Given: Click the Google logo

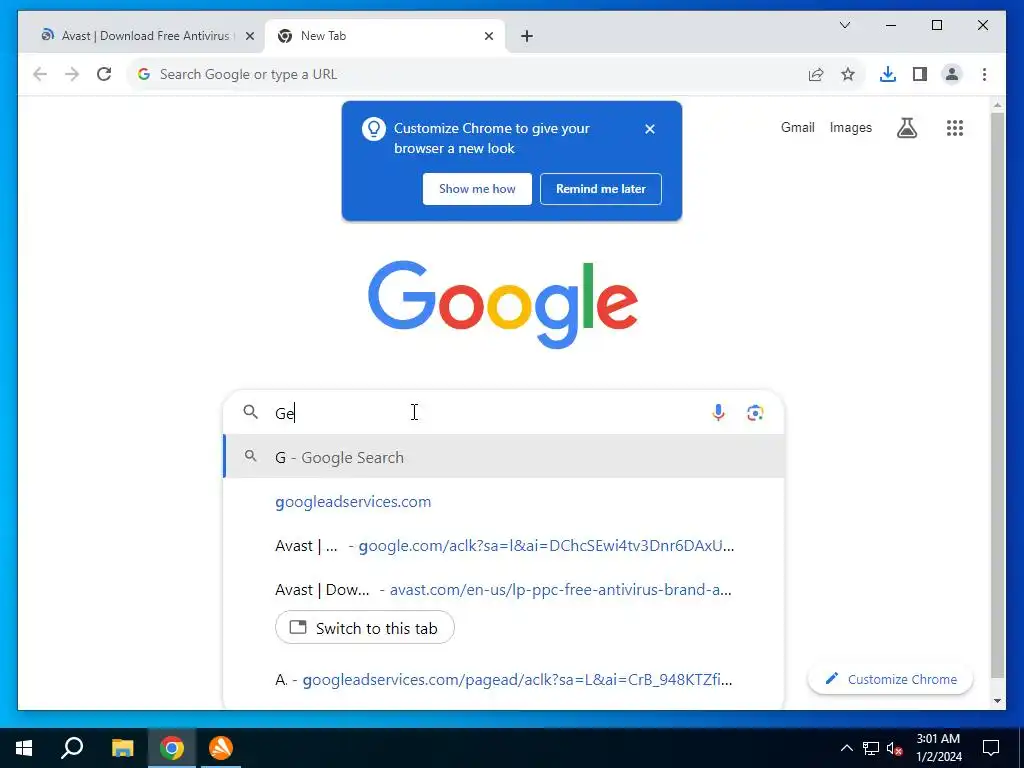Looking at the screenshot, I should (503, 304).
